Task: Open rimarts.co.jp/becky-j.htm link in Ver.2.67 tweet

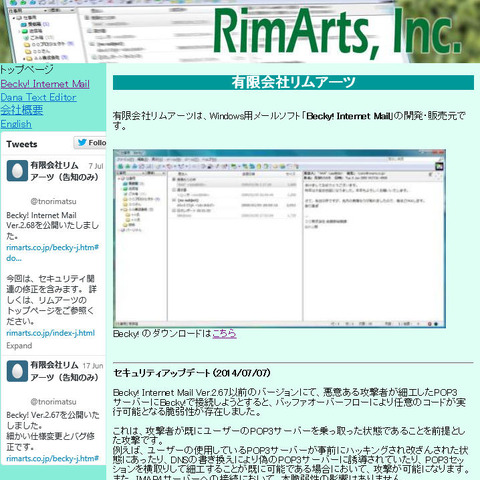Action: click(x=52, y=459)
